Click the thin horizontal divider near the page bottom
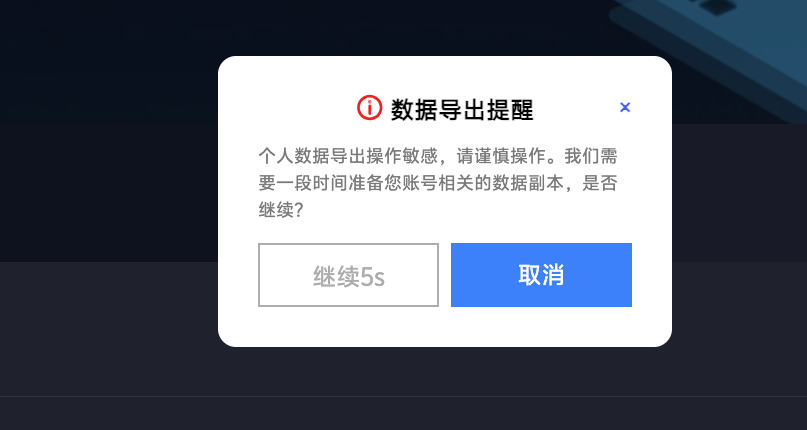The height and width of the screenshot is (430, 807). (404, 396)
